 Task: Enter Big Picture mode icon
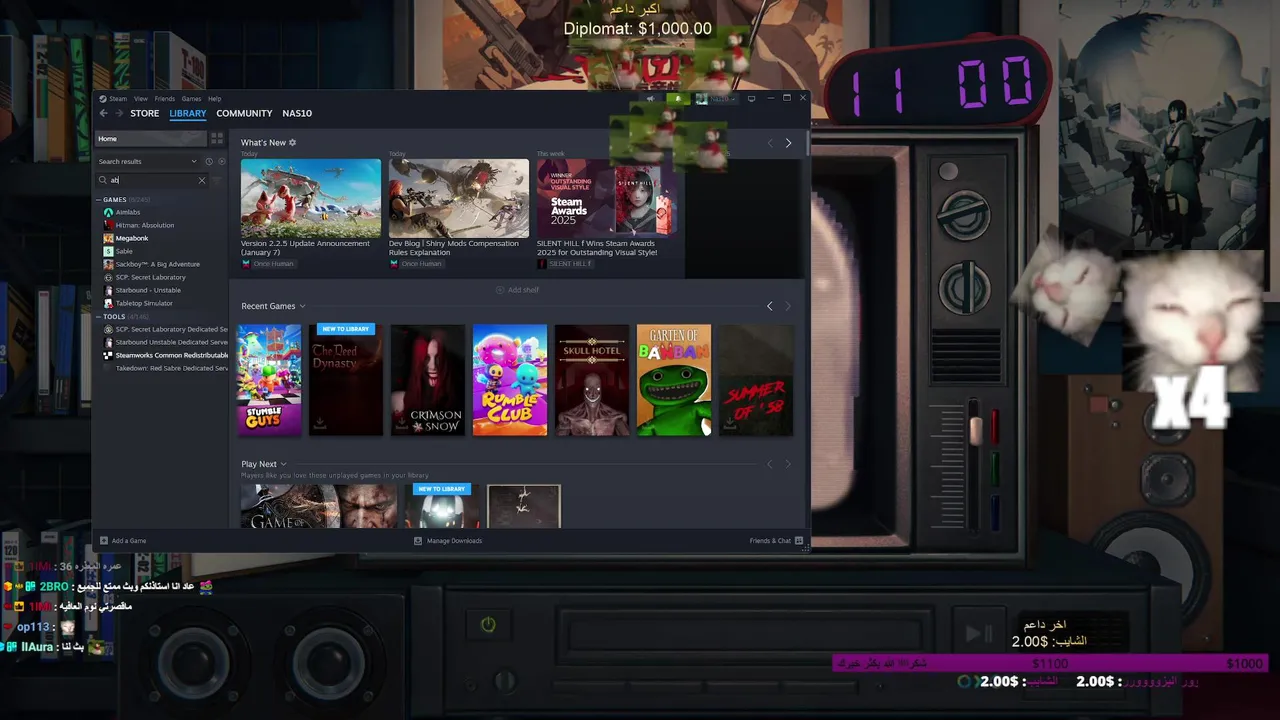point(752,99)
